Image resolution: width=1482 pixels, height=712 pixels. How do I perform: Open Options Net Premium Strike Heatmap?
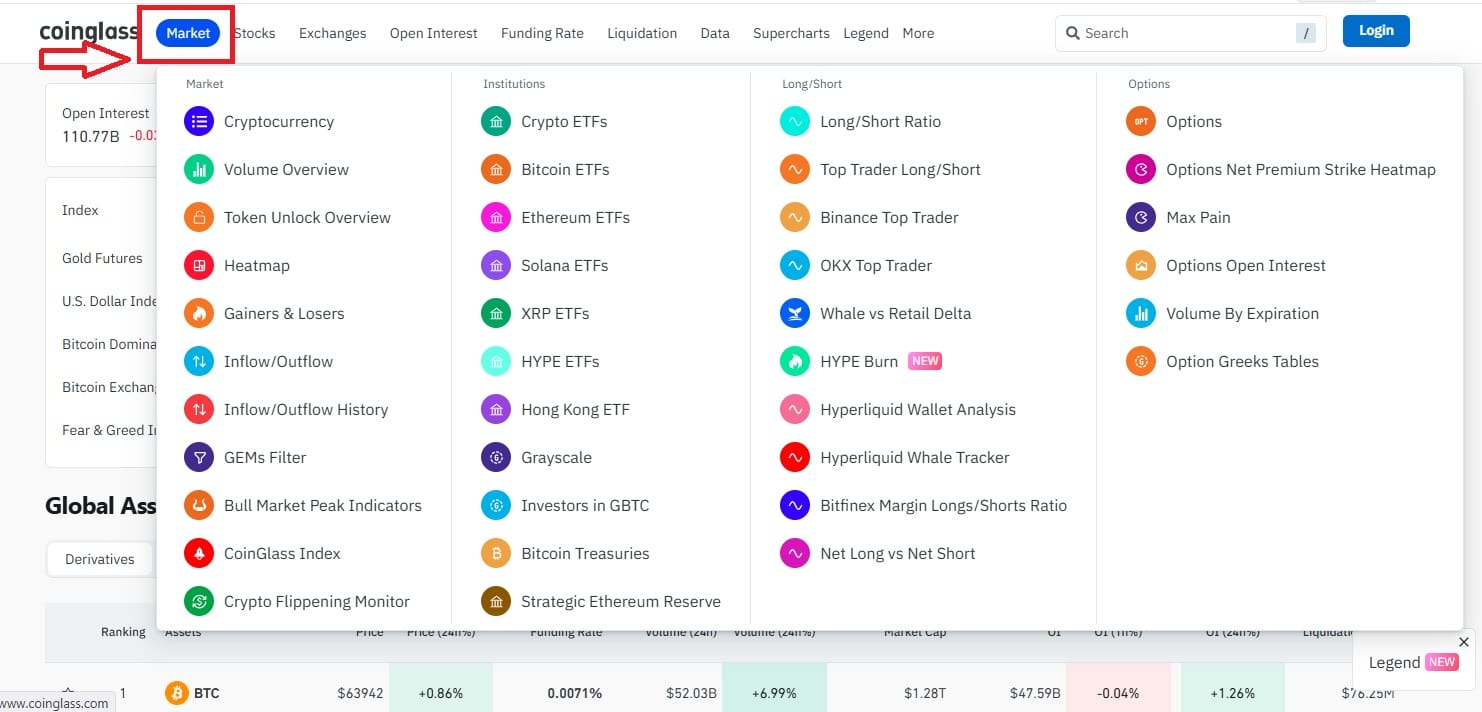[1301, 169]
